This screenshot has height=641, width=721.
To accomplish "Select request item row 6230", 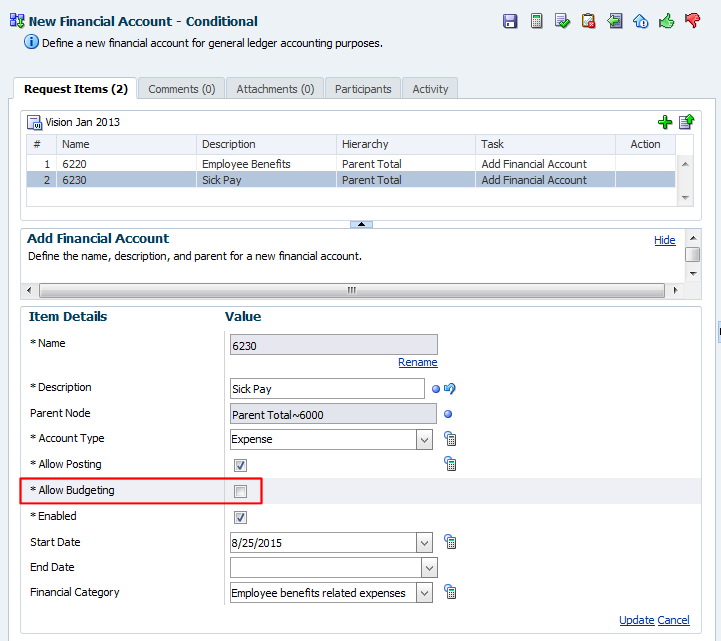I will (x=351, y=180).
